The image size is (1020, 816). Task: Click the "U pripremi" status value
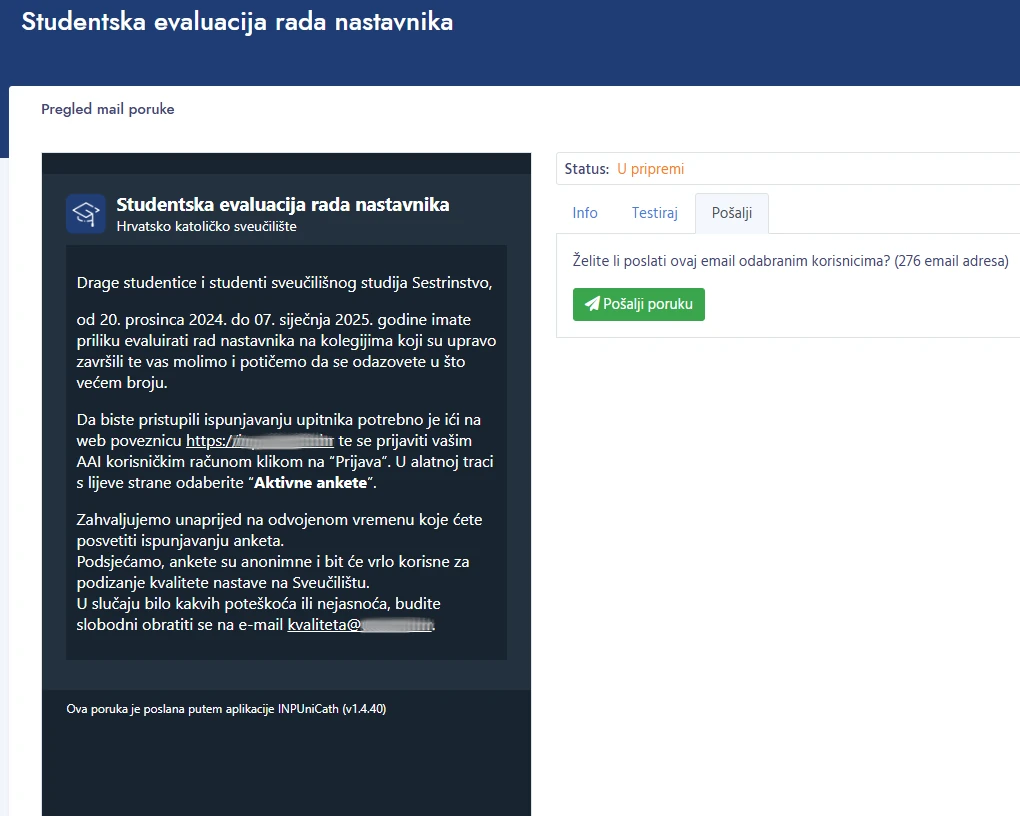(x=650, y=169)
